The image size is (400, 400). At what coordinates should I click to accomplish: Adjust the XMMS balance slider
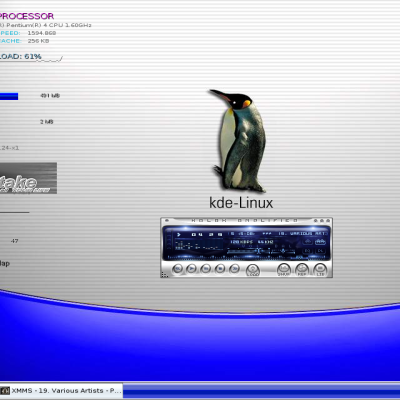click(283, 251)
